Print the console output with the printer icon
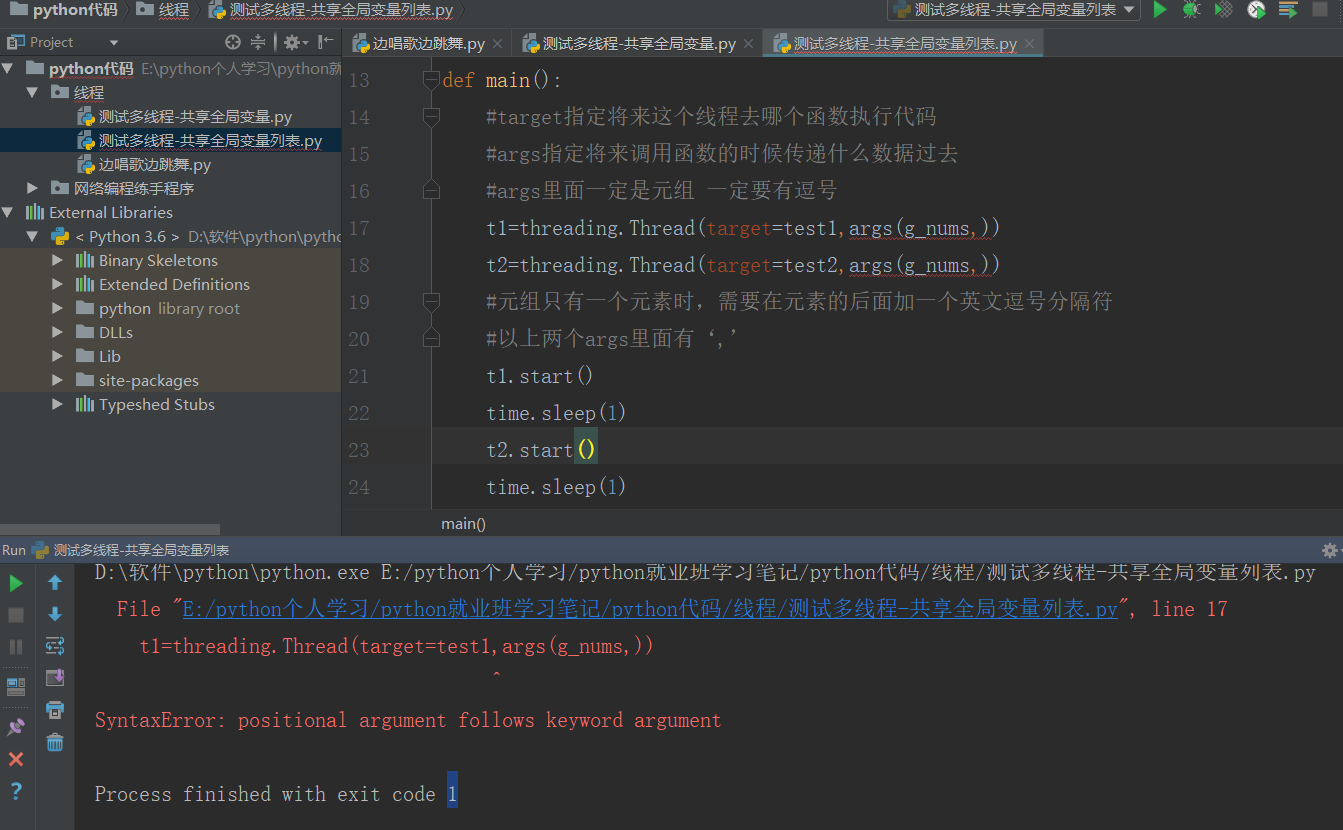Viewport: 1343px width, 830px height. (x=55, y=710)
